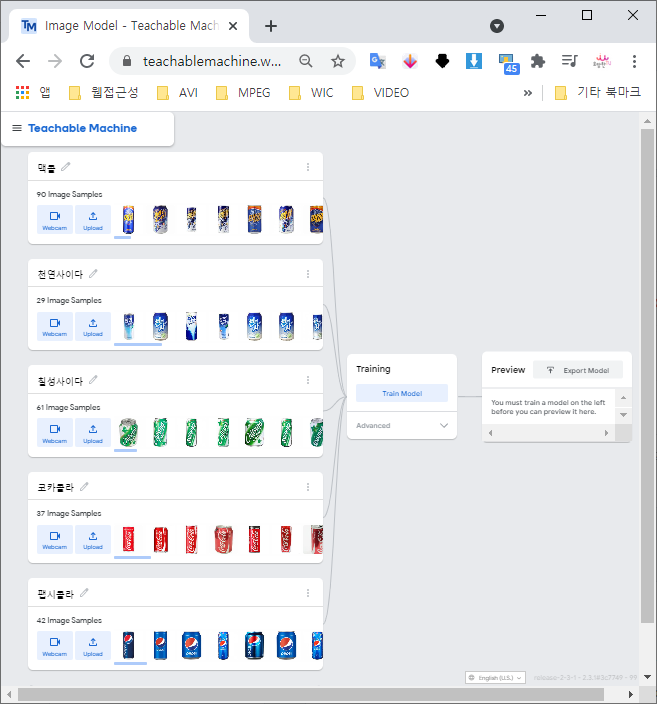657x704 pixels.
Task: Reload the Teachable Machine page
Action: (87, 61)
